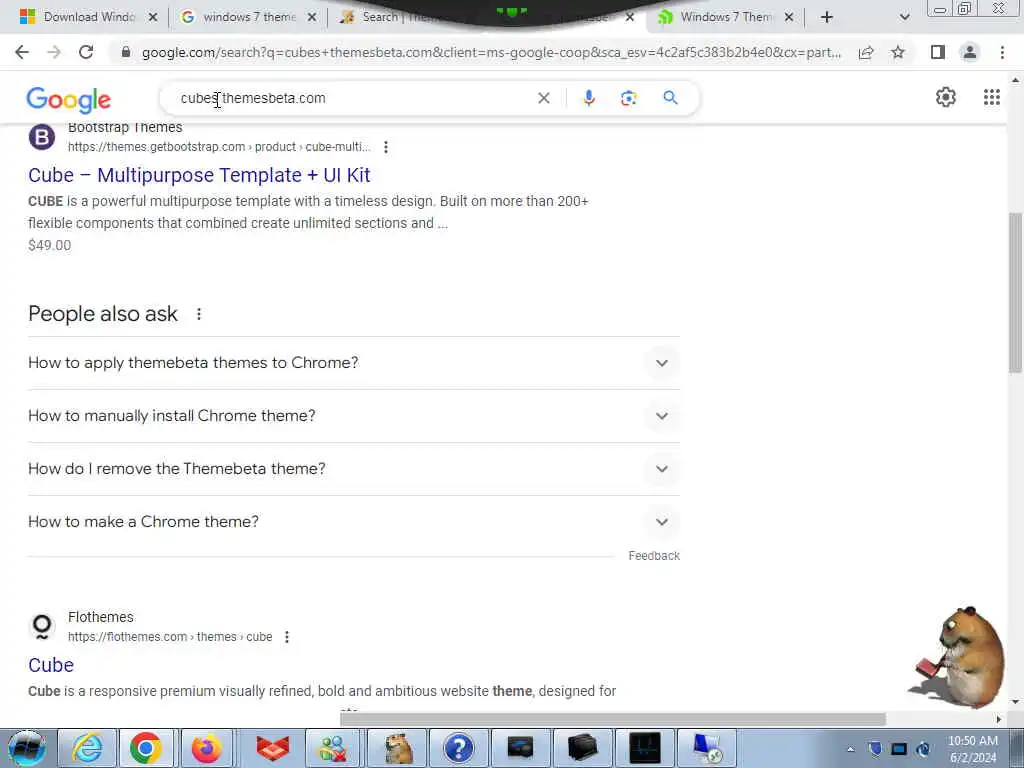This screenshot has width=1024, height=768.
Task: Click the horizontal scrollbar right arrow
Action: click(x=999, y=719)
